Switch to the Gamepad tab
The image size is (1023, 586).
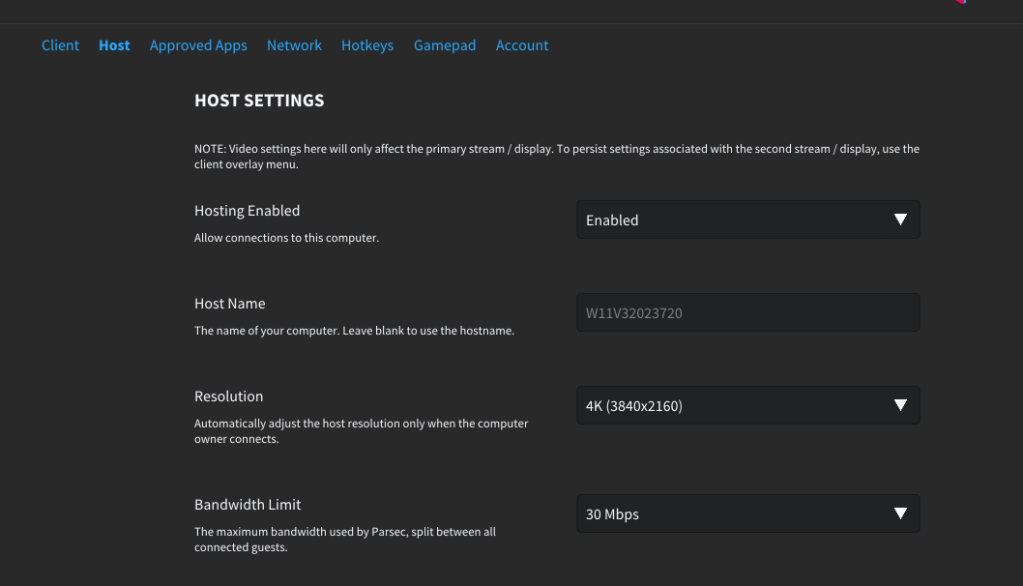click(445, 45)
